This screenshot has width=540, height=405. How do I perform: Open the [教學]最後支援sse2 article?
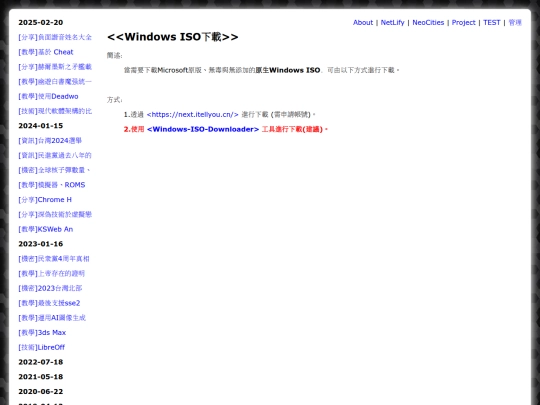(49, 303)
